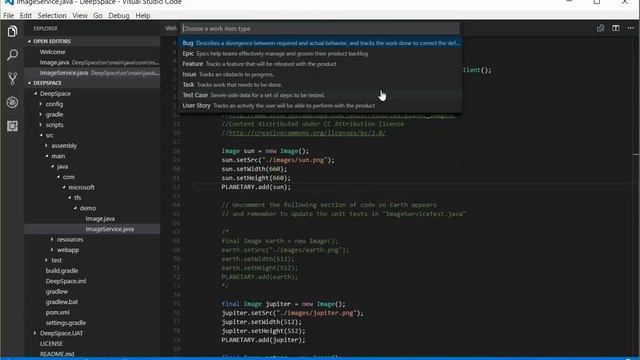
Task: Collapse the java folder
Action: pyautogui.click(x=62, y=167)
